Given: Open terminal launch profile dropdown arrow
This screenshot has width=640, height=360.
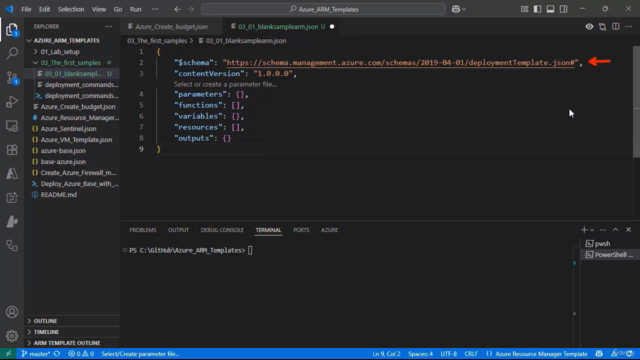Looking at the screenshot, I should (592, 230).
